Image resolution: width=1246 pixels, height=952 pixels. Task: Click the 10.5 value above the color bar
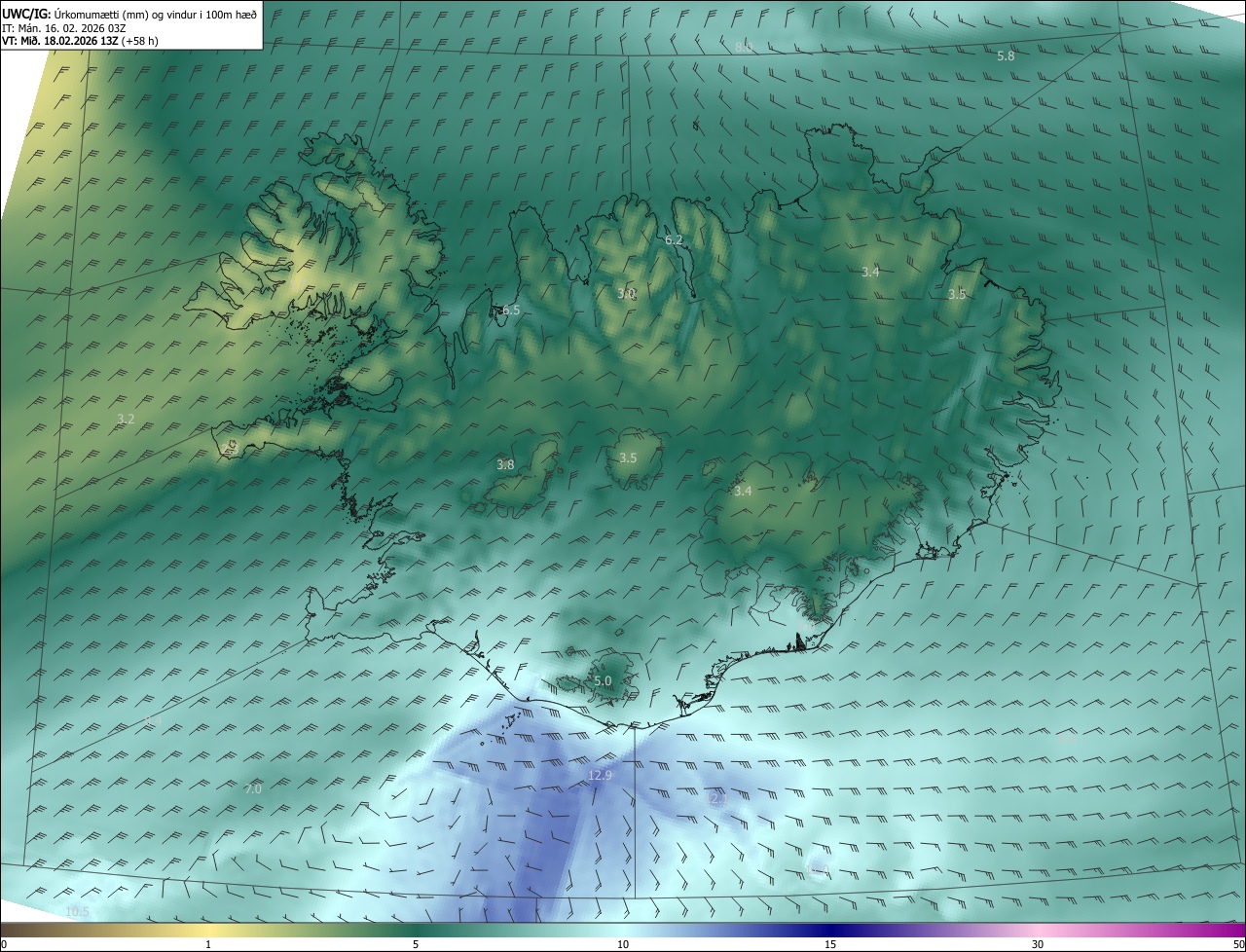click(77, 912)
